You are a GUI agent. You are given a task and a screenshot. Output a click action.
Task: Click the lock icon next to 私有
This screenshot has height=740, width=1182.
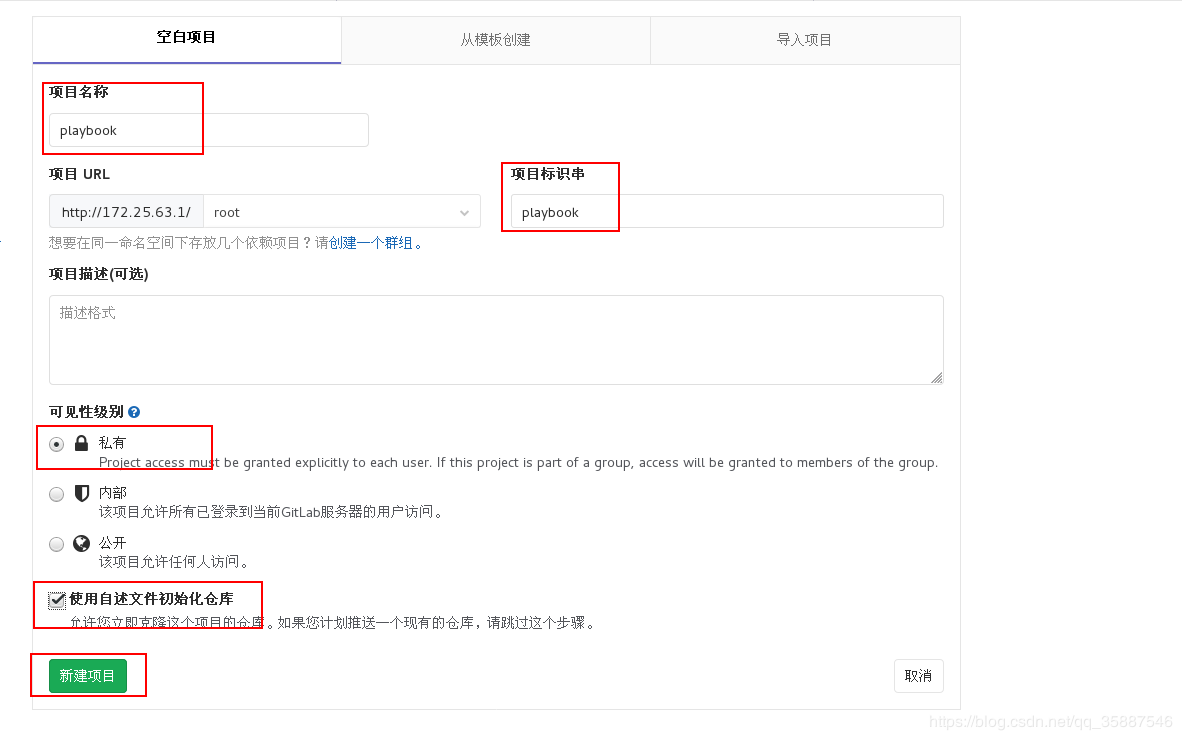point(81,442)
